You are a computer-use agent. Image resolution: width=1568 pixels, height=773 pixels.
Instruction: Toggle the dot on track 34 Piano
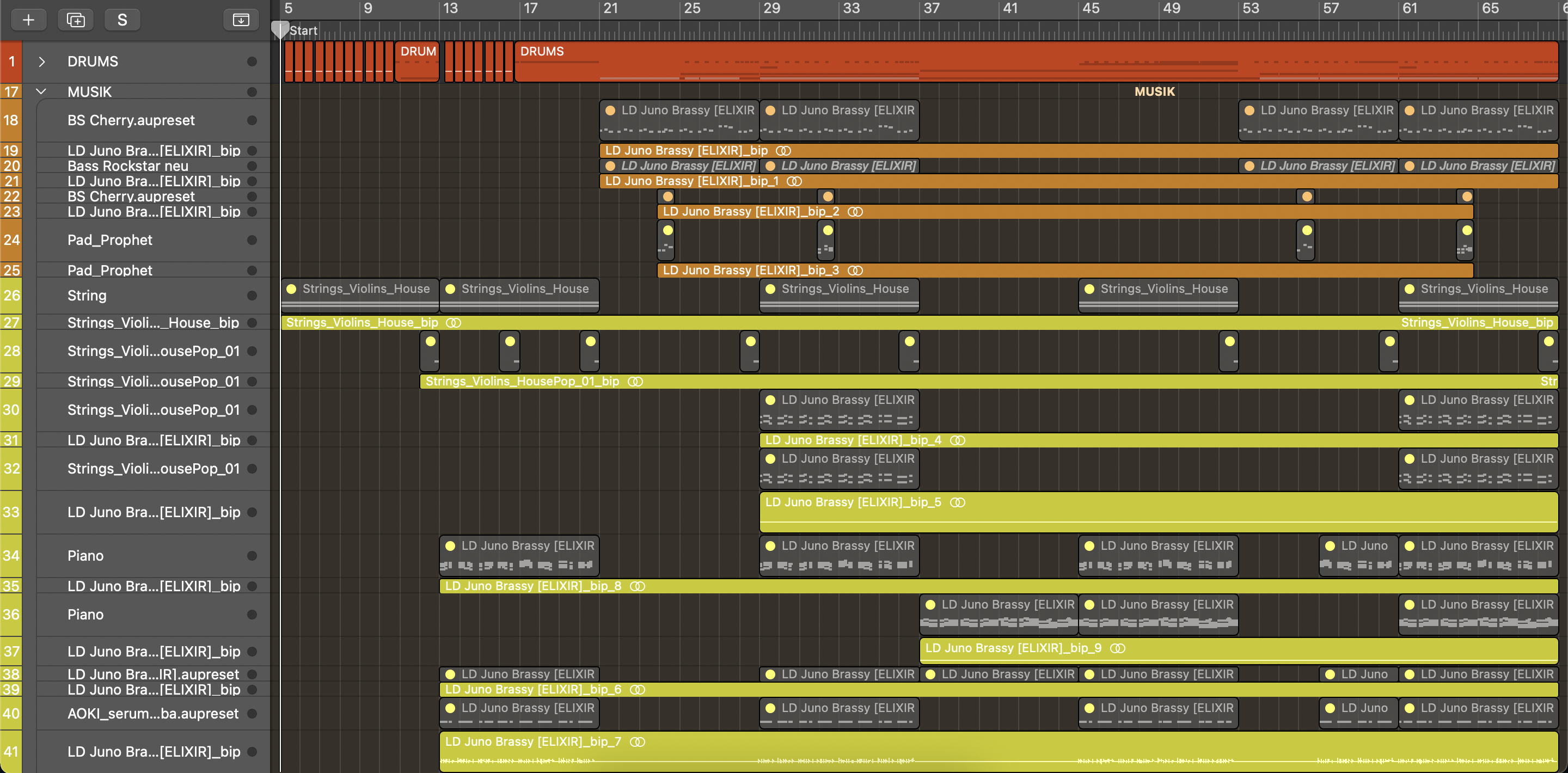click(252, 556)
